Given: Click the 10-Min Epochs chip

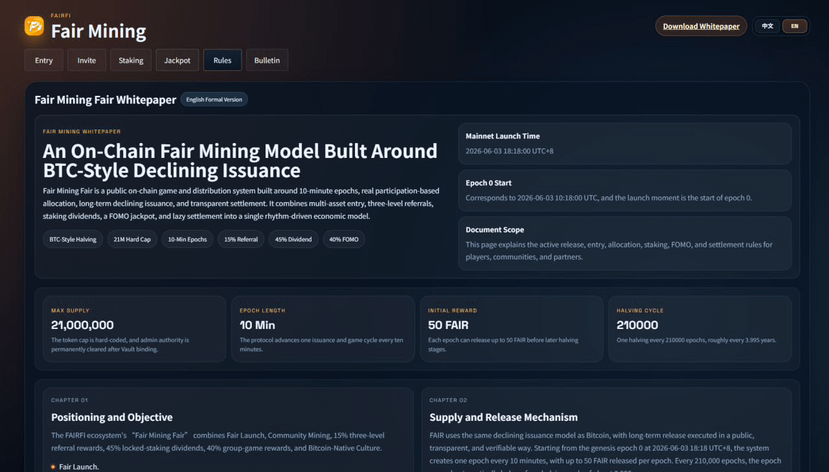Looking at the screenshot, I should click(x=187, y=239).
